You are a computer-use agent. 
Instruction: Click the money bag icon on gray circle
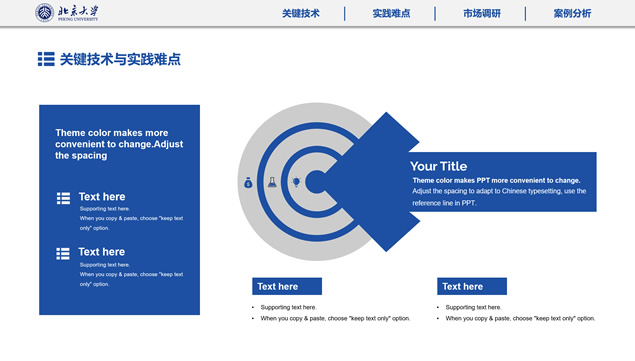click(248, 183)
